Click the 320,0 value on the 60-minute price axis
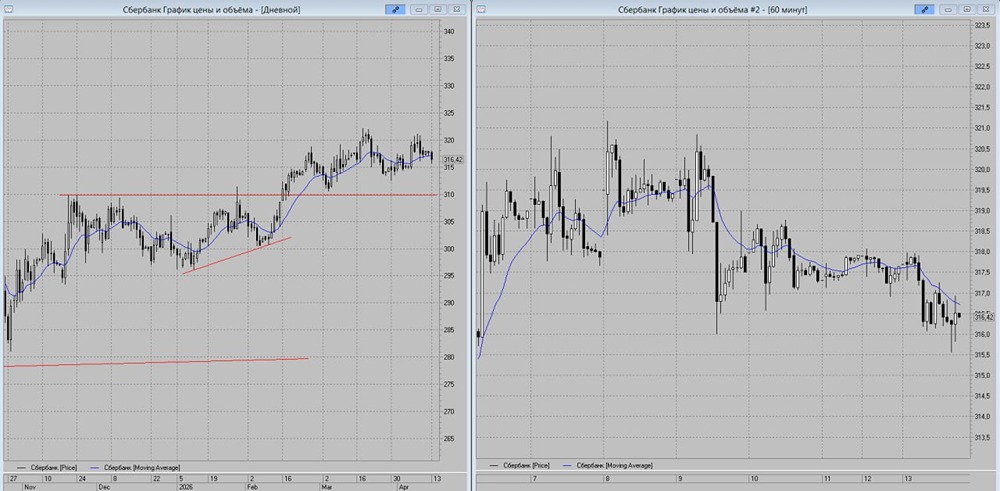 pos(981,170)
